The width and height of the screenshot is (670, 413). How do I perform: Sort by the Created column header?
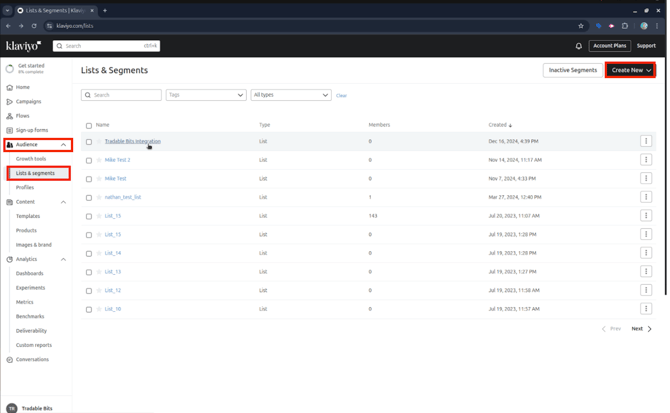point(499,125)
